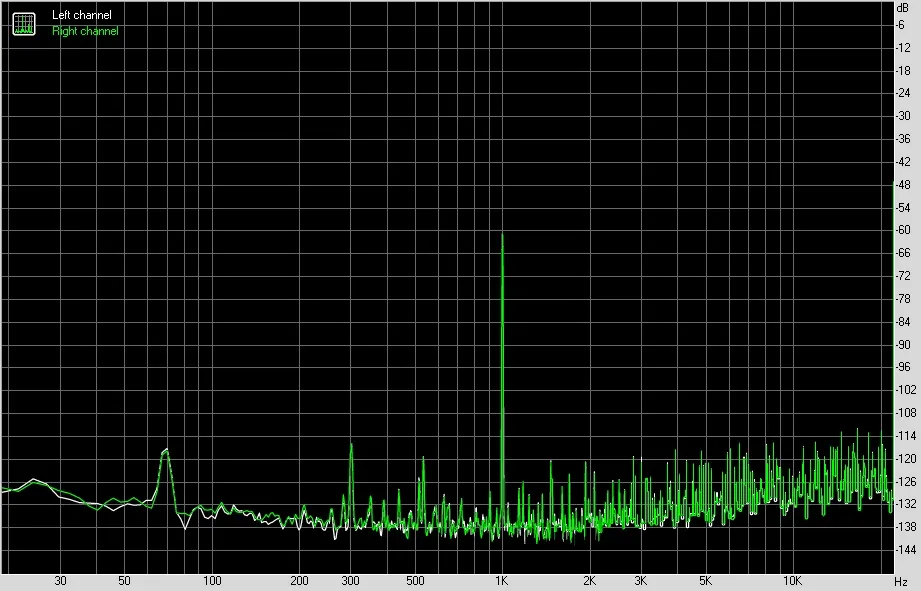
Task: Select the Left channel legend label
Action: click(82, 15)
